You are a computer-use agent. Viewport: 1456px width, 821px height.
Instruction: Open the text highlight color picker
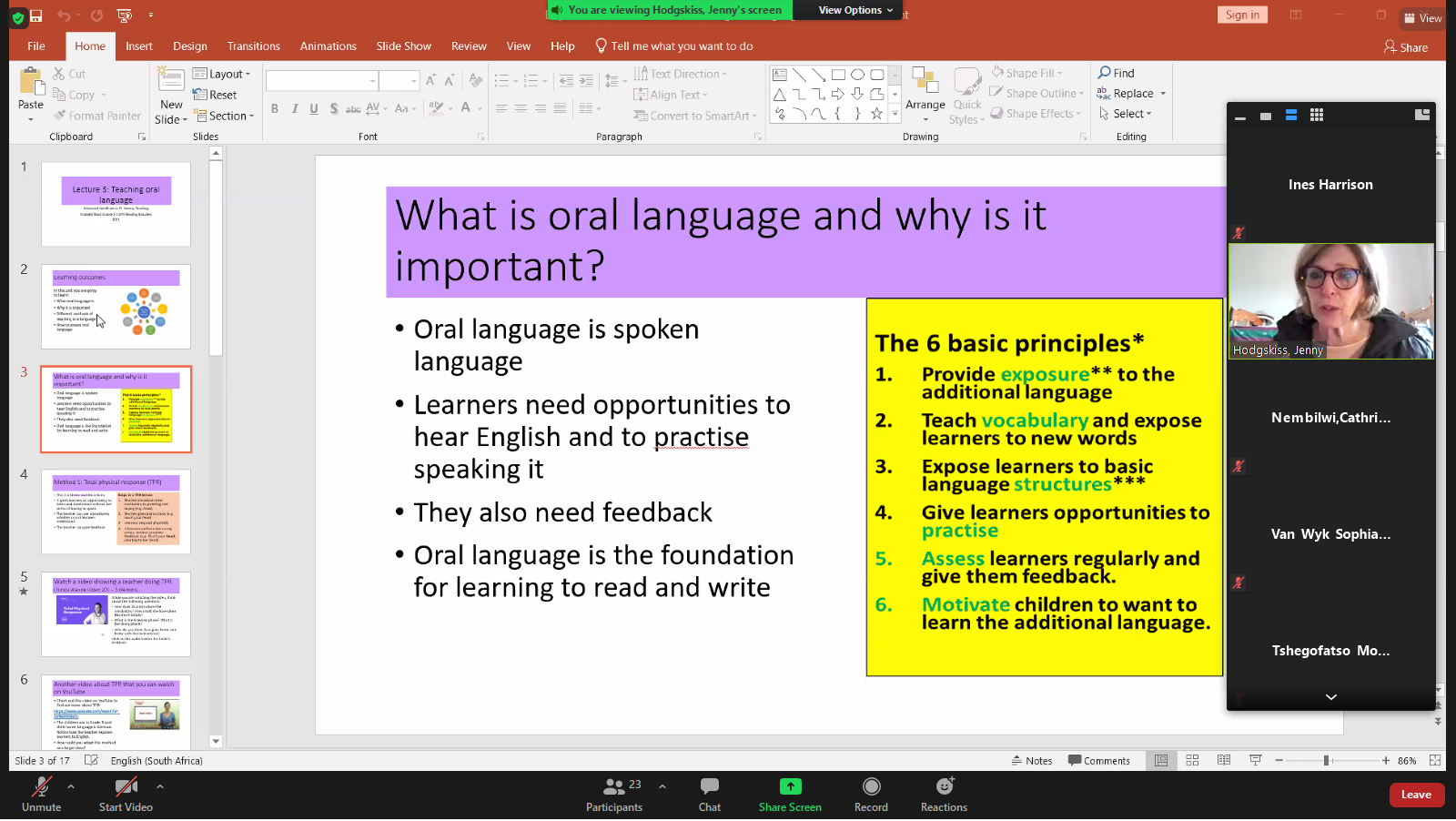(437, 108)
